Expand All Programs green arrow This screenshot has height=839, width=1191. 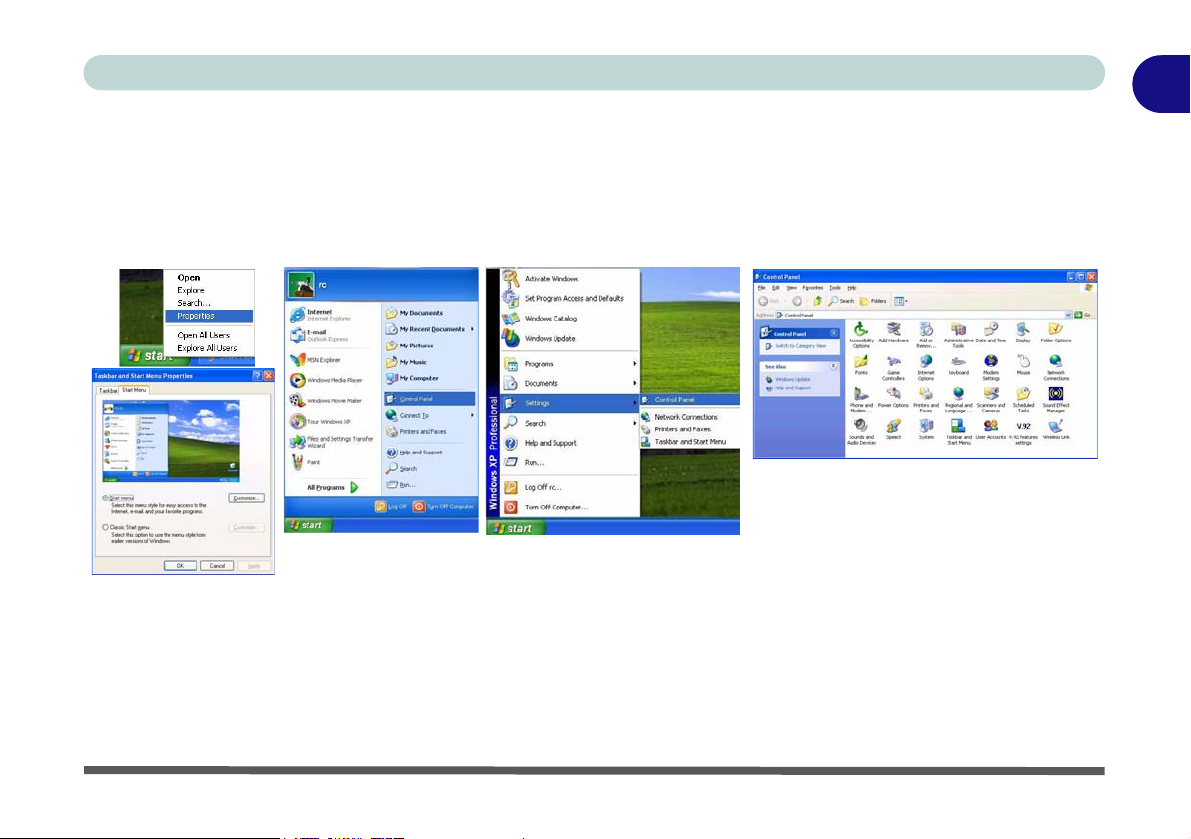point(354,487)
